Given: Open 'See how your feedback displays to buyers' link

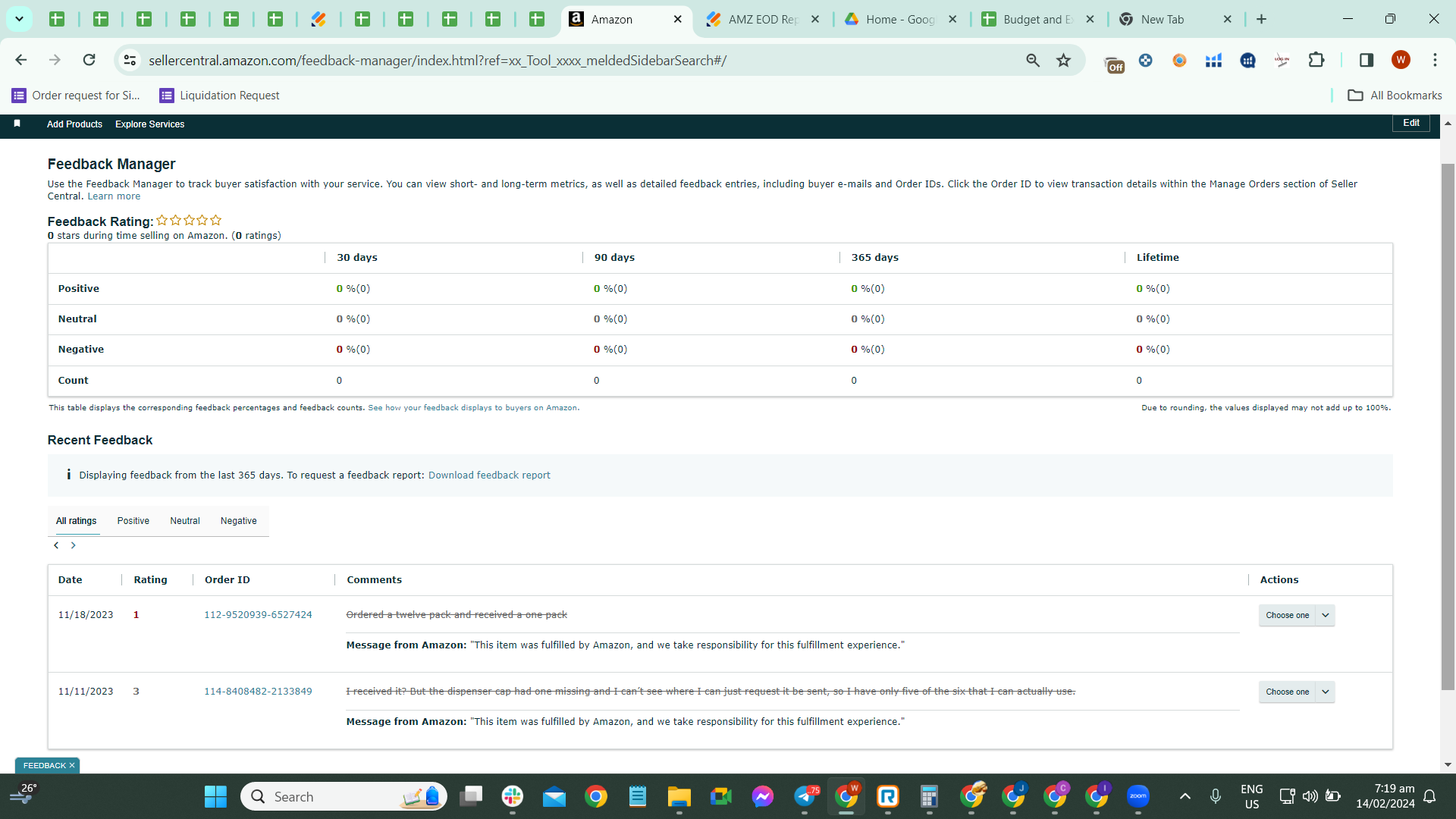Looking at the screenshot, I should click(472, 408).
